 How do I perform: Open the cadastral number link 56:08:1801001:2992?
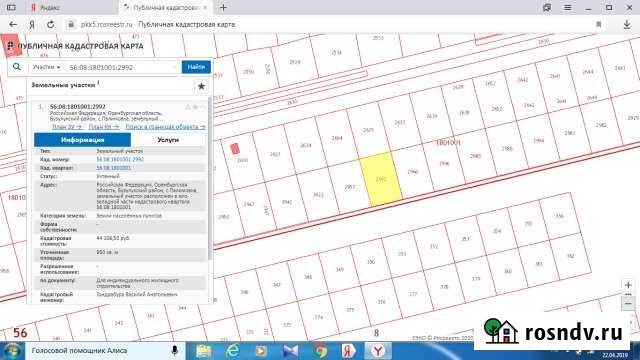coord(120,159)
